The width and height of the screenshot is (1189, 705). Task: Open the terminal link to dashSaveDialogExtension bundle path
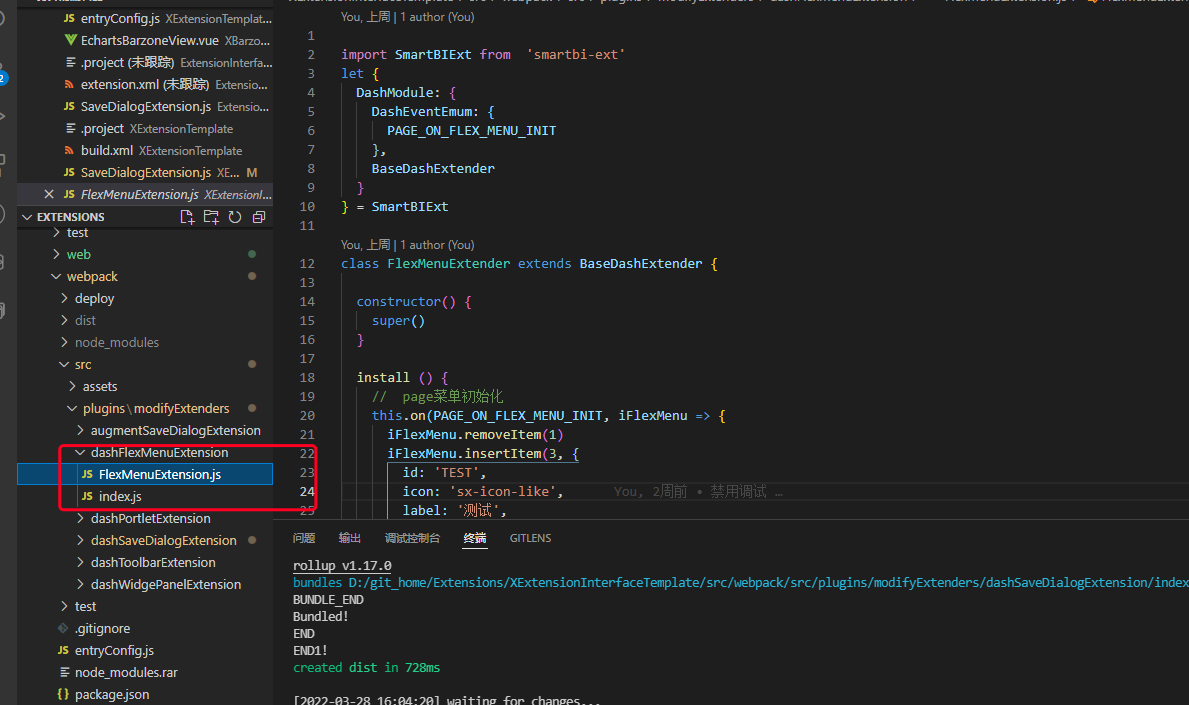769,582
